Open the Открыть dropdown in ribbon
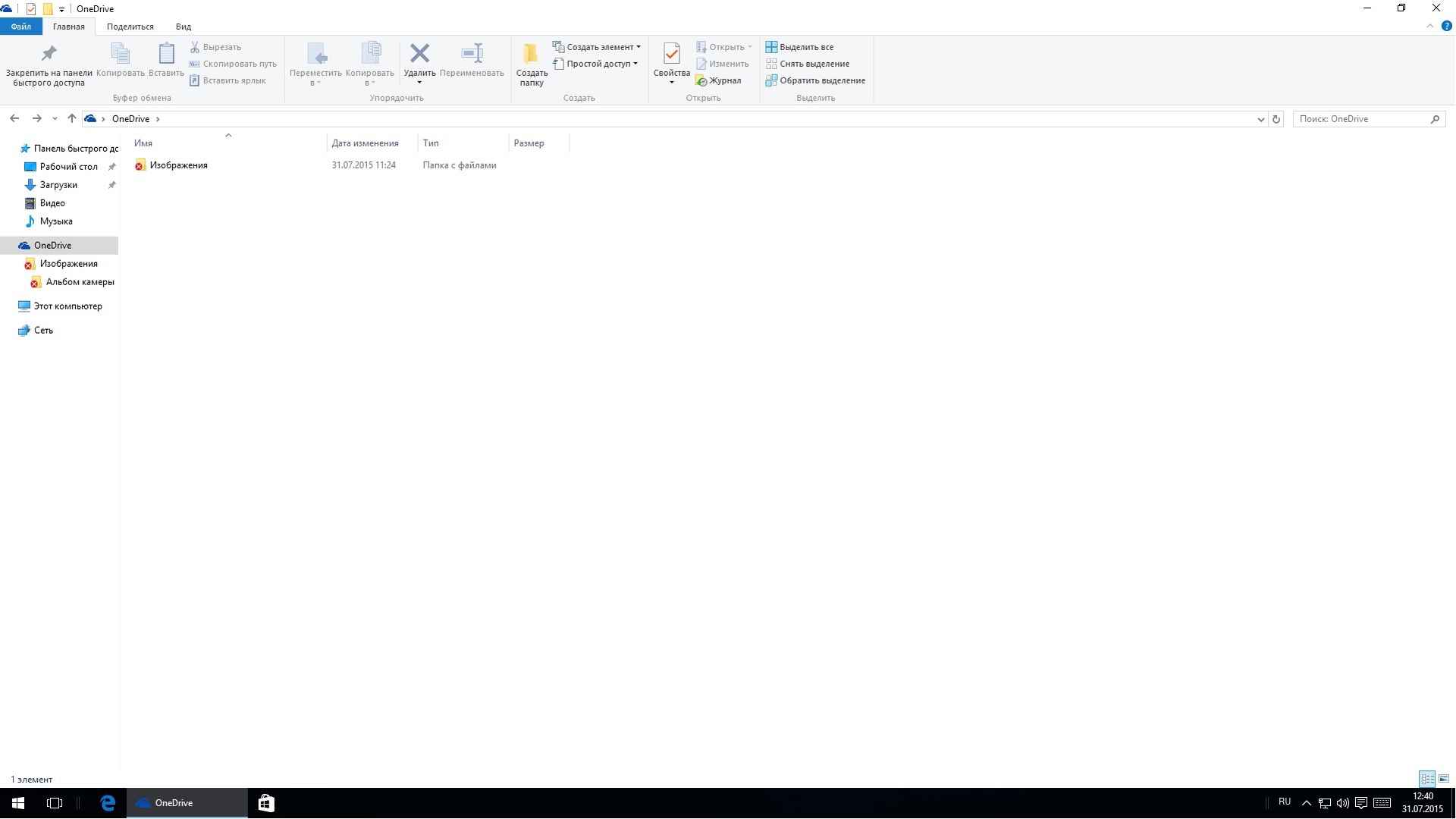The image size is (1456, 819). [724, 47]
